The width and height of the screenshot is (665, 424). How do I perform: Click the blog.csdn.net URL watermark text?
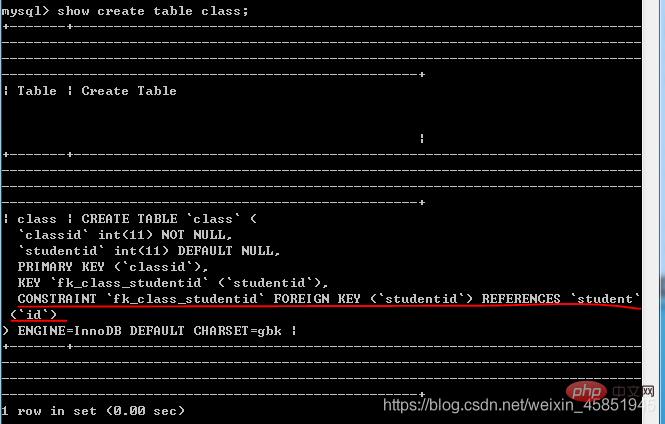tap(519, 405)
